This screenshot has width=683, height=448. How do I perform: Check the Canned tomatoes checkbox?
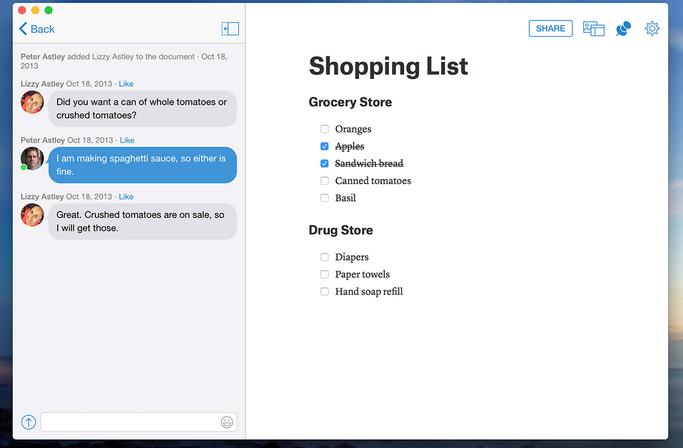click(x=325, y=180)
